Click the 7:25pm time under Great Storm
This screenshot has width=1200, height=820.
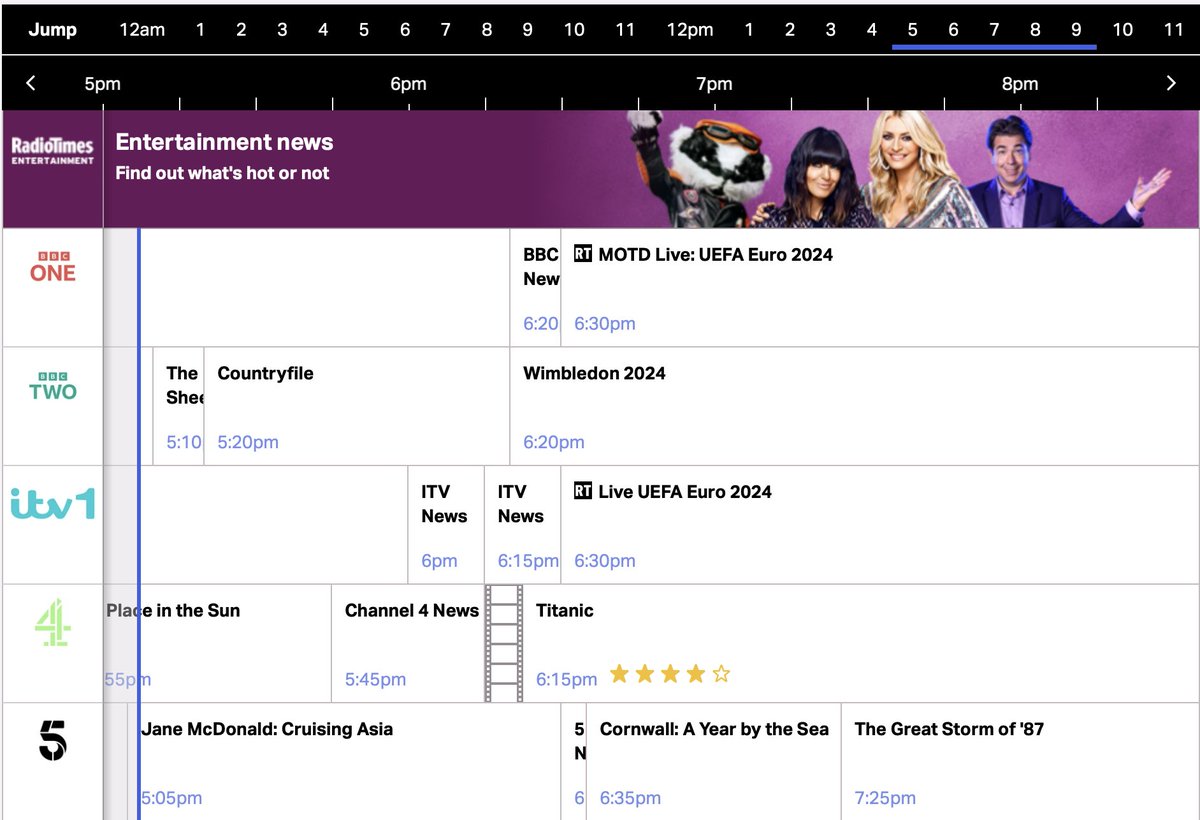(885, 798)
